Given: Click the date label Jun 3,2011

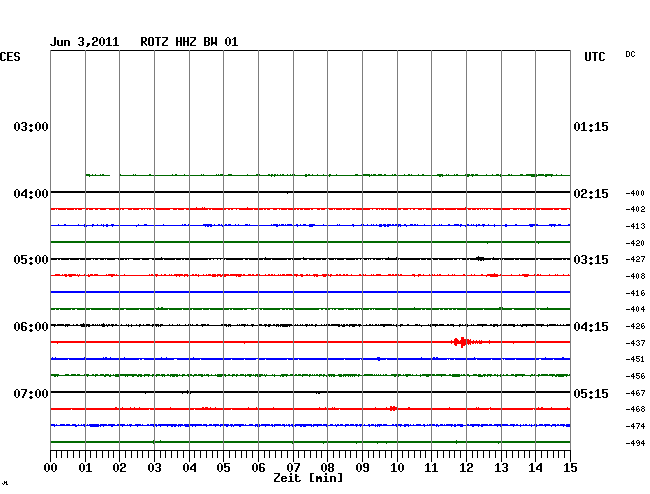Looking at the screenshot, I should pyautogui.click(x=85, y=42).
